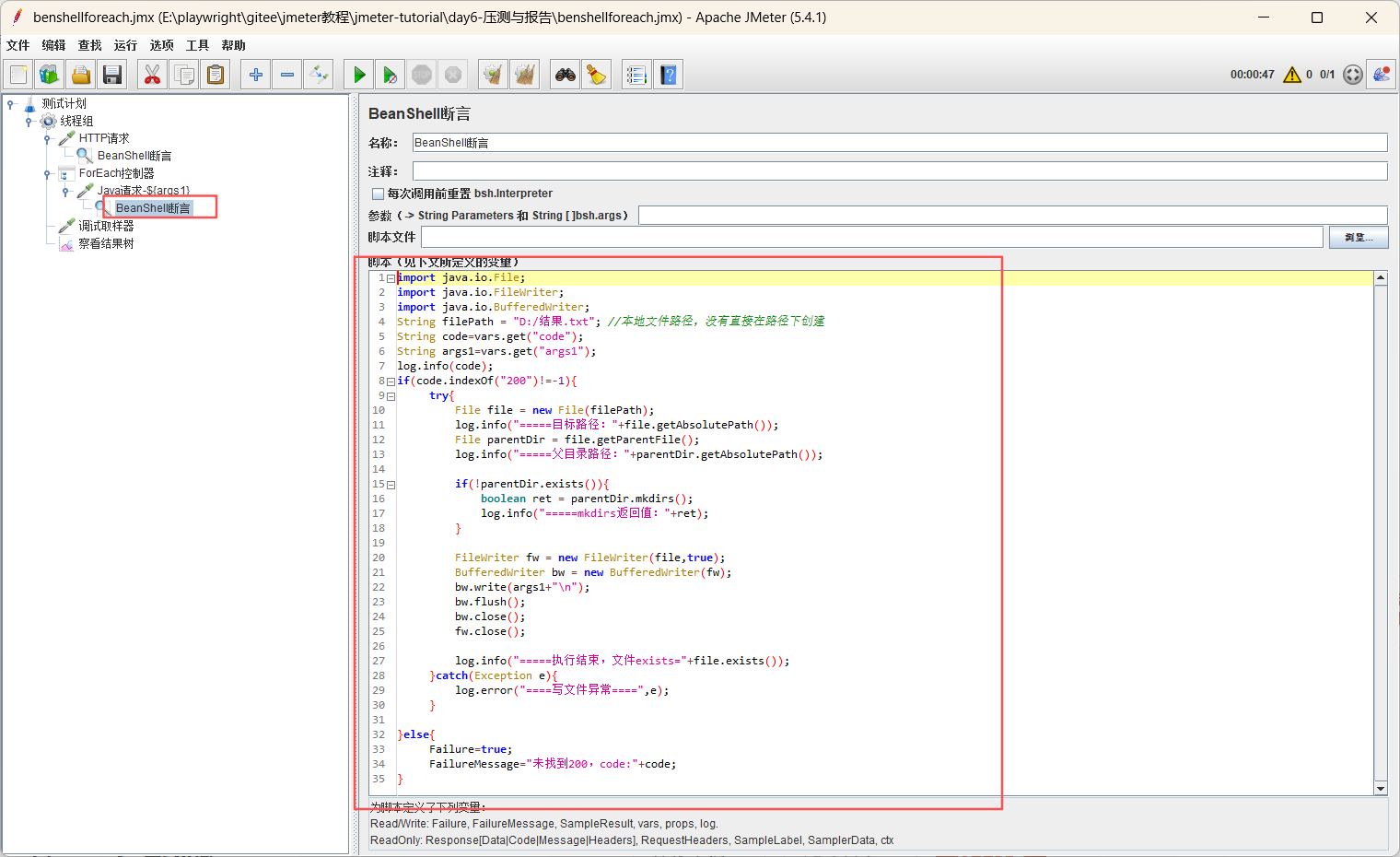This screenshot has height=857, width=1400.
Task: Click the 脚本文件 path input field
Action: point(872,237)
